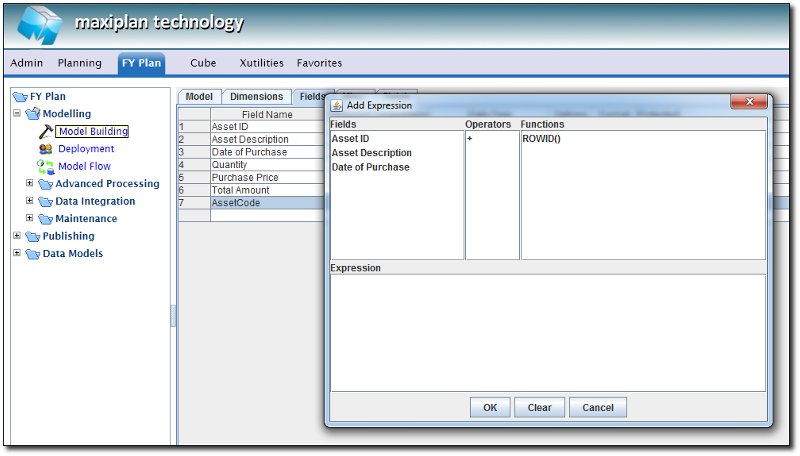The image size is (800, 456).
Task: Click the Model Flow icon
Action: (x=45, y=166)
